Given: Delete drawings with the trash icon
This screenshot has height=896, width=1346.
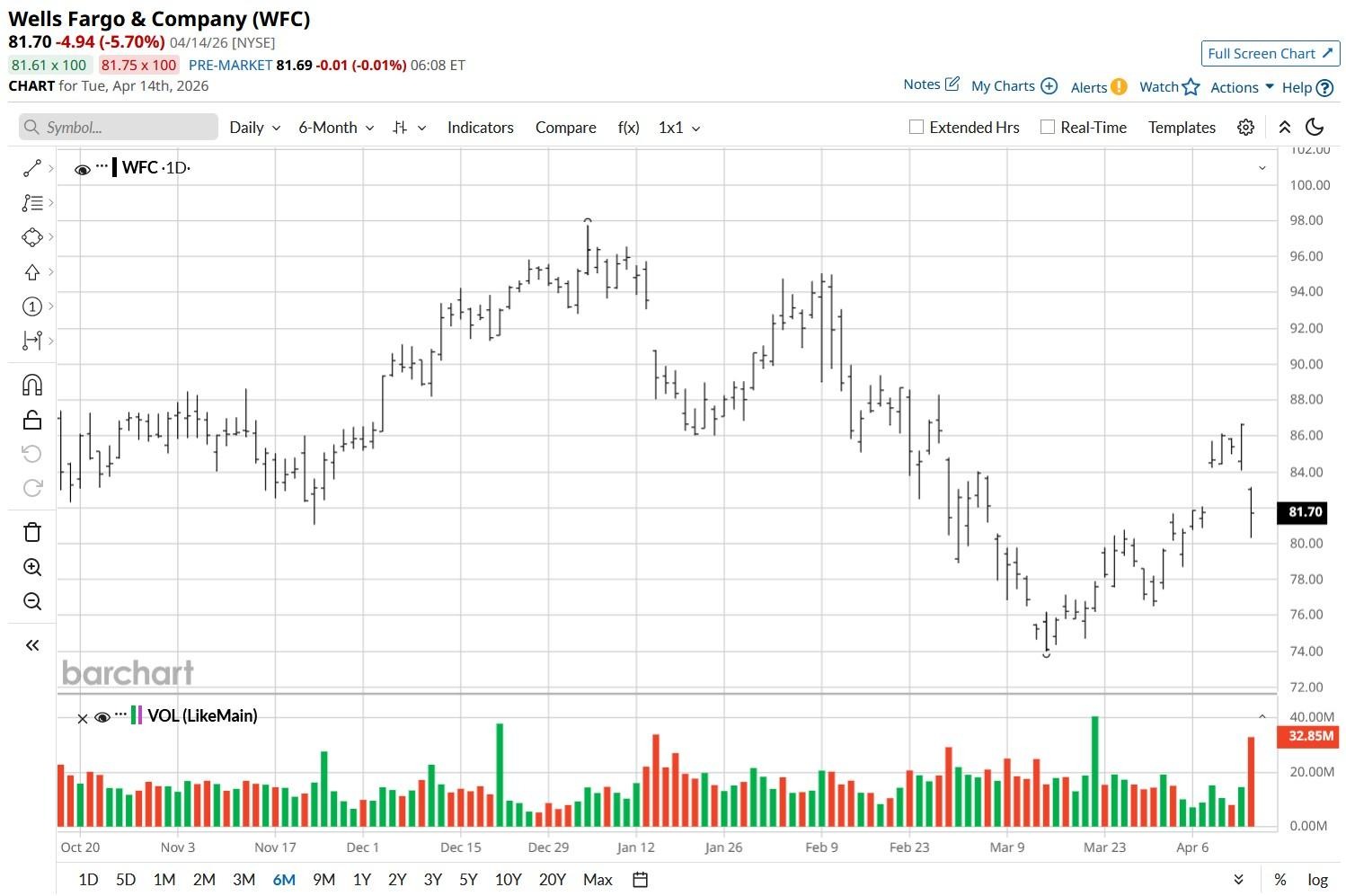Looking at the screenshot, I should point(32,532).
